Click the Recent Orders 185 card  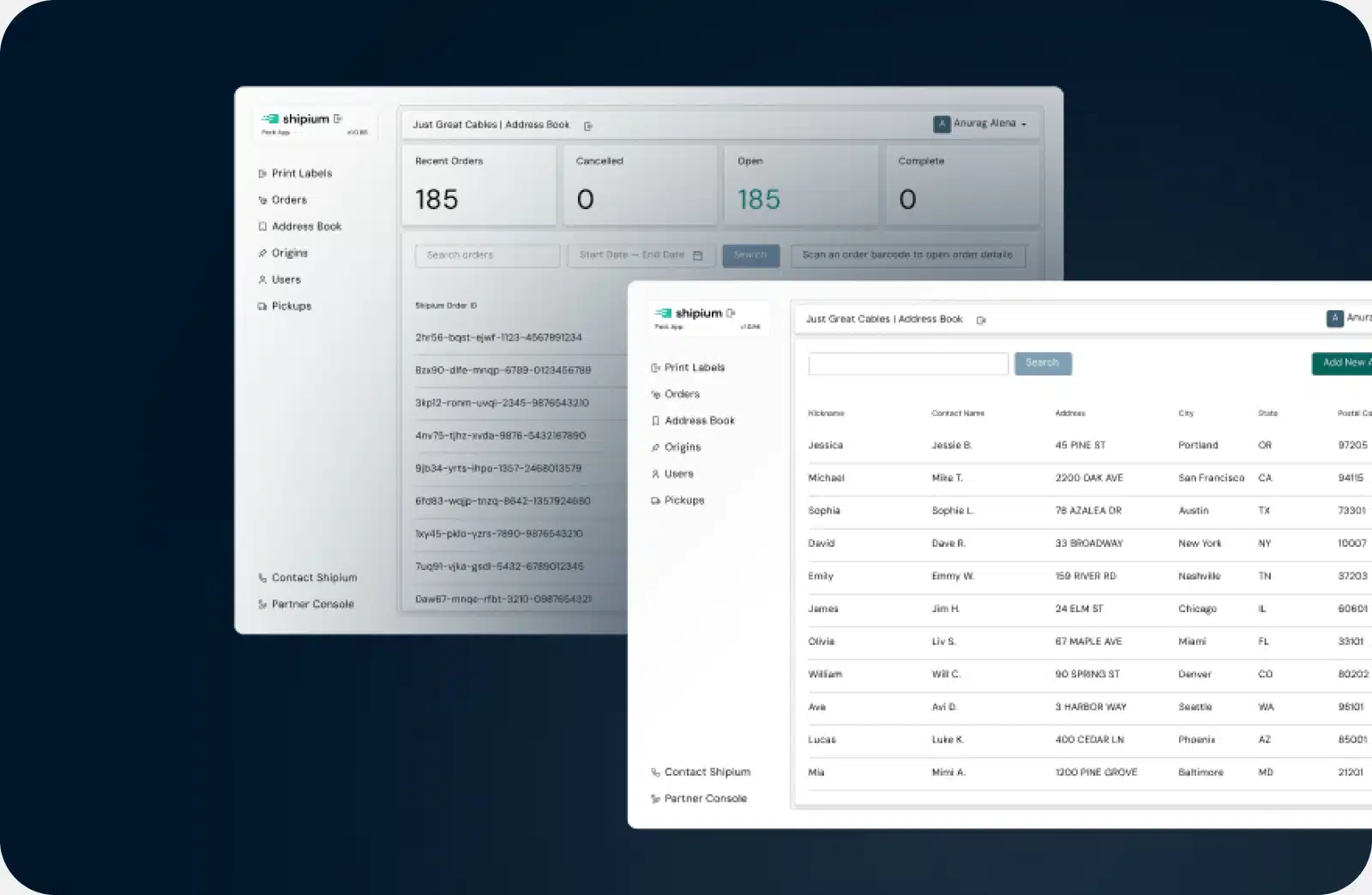[x=479, y=185]
